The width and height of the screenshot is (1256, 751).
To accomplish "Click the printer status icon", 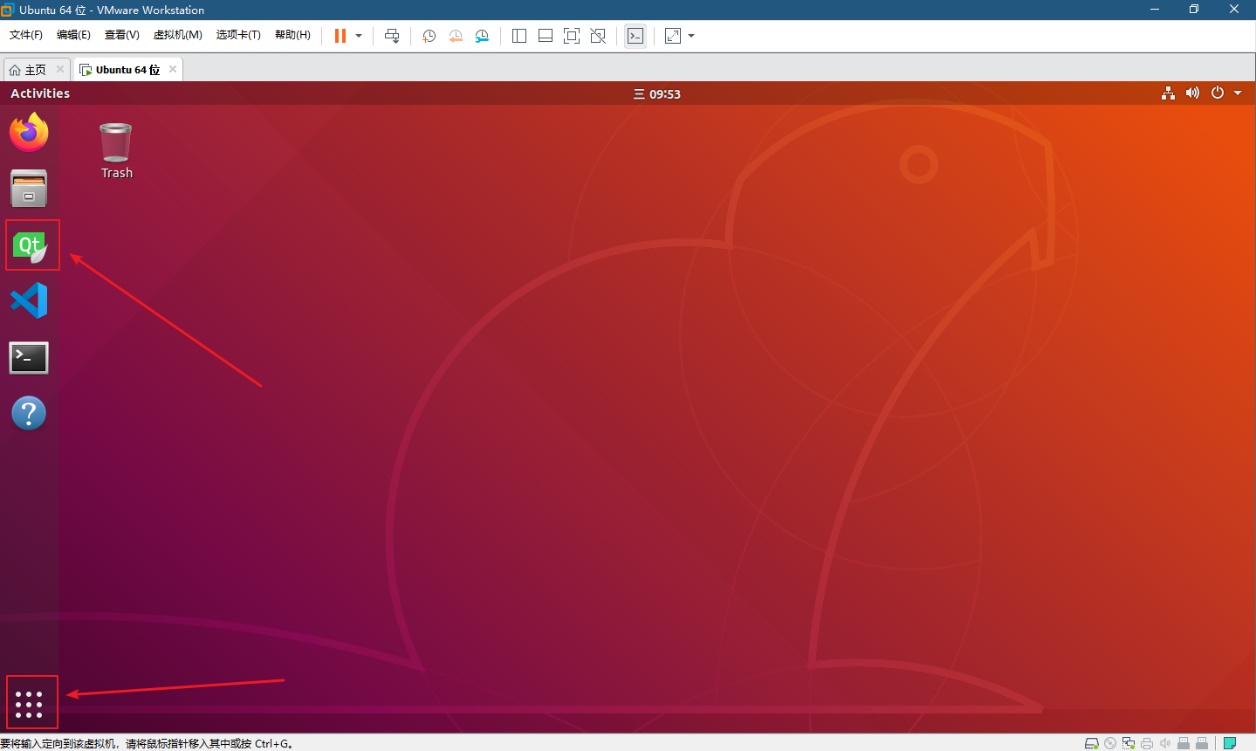I will coord(1147,743).
